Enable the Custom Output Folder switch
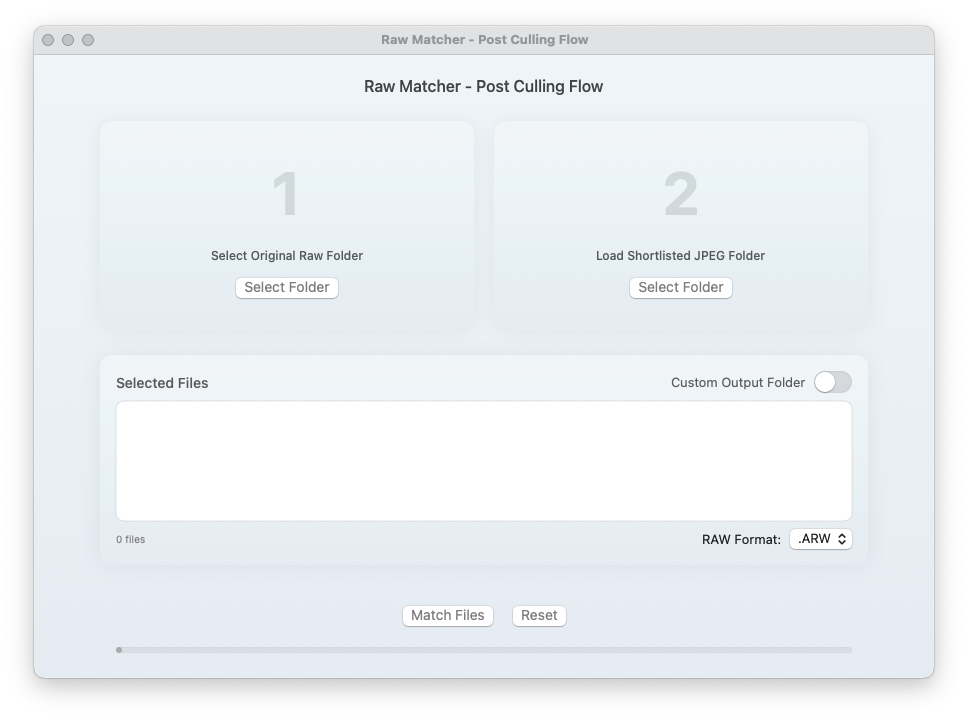The image size is (968, 720). pos(832,382)
